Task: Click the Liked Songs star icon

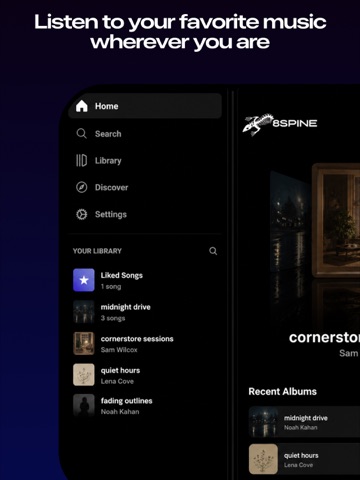Action: (84, 280)
